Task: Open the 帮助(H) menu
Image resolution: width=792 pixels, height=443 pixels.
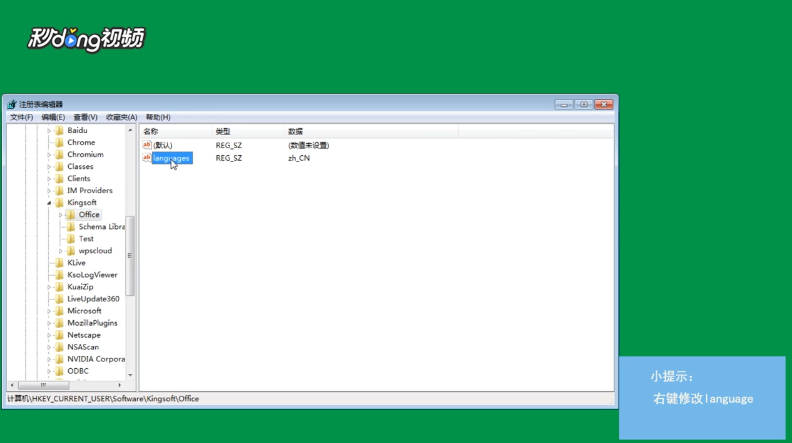Action: click(x=158, y=117)
